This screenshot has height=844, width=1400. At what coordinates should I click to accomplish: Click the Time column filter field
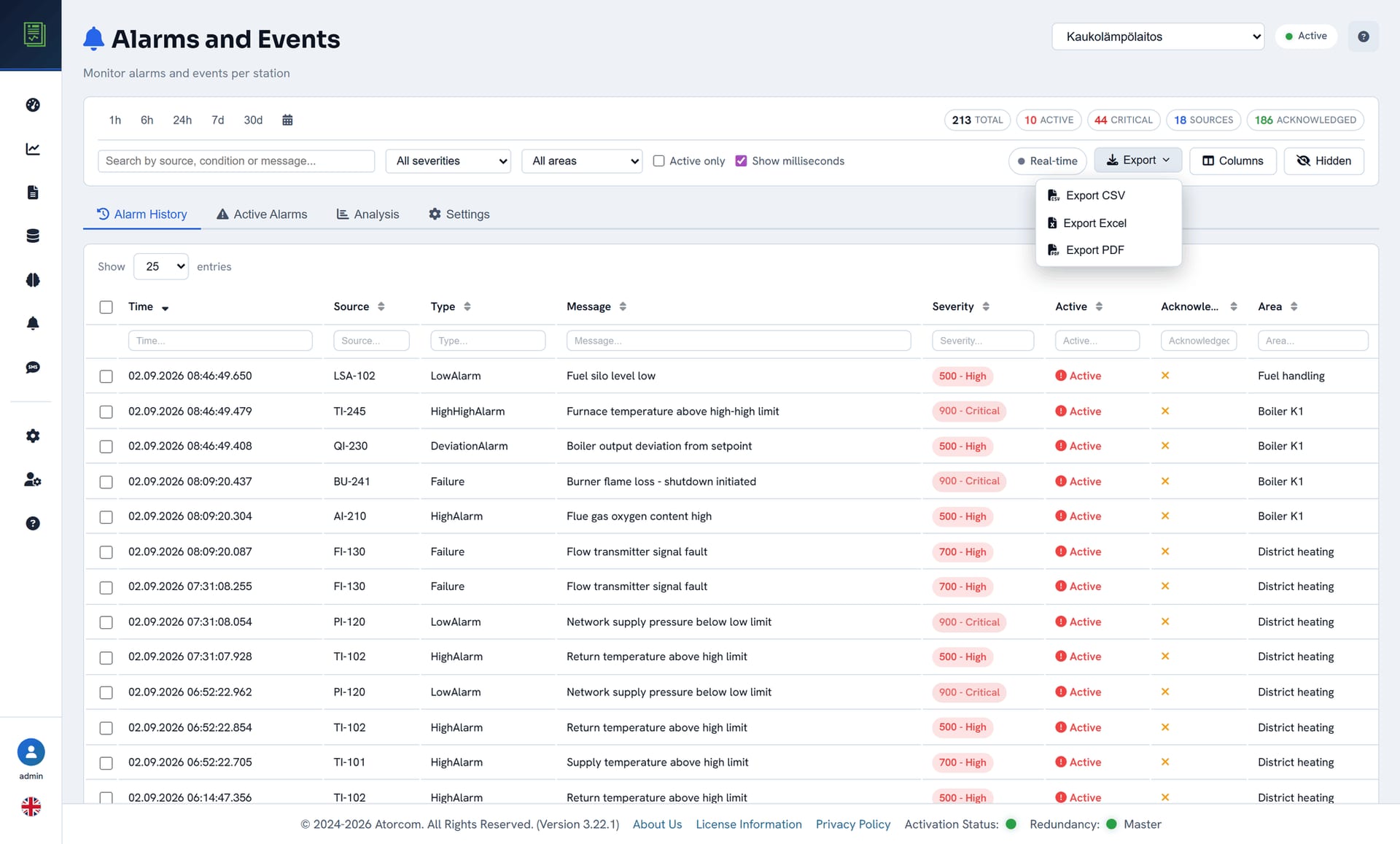click(x=220, y=341)
